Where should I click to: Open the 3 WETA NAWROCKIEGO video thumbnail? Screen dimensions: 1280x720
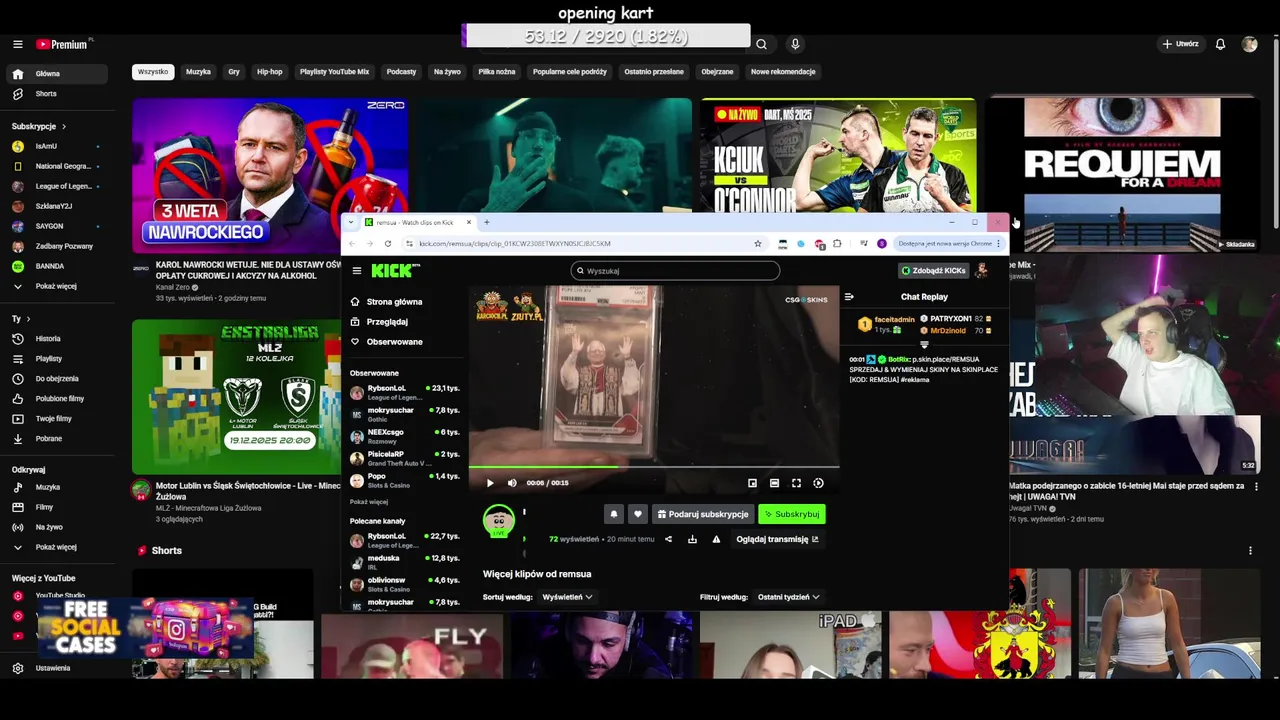(270, 176)
